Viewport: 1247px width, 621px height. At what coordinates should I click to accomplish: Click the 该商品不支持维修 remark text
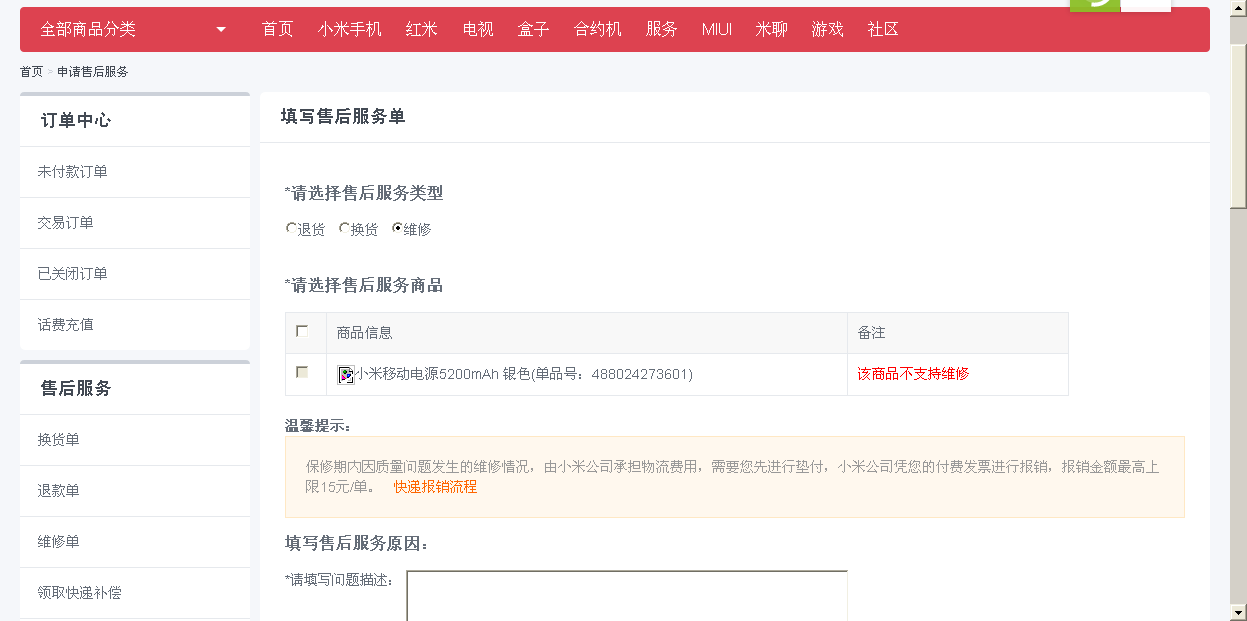[x=913, y=374]
